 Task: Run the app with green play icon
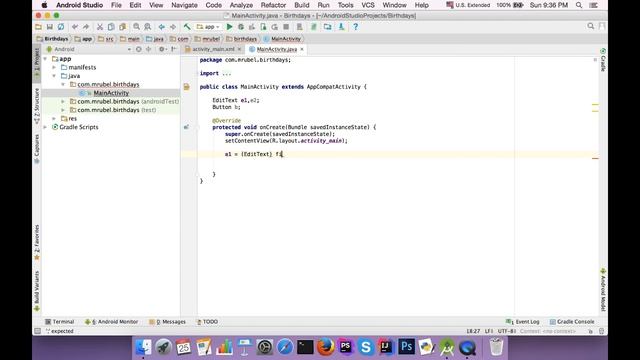tap(229, 27)
